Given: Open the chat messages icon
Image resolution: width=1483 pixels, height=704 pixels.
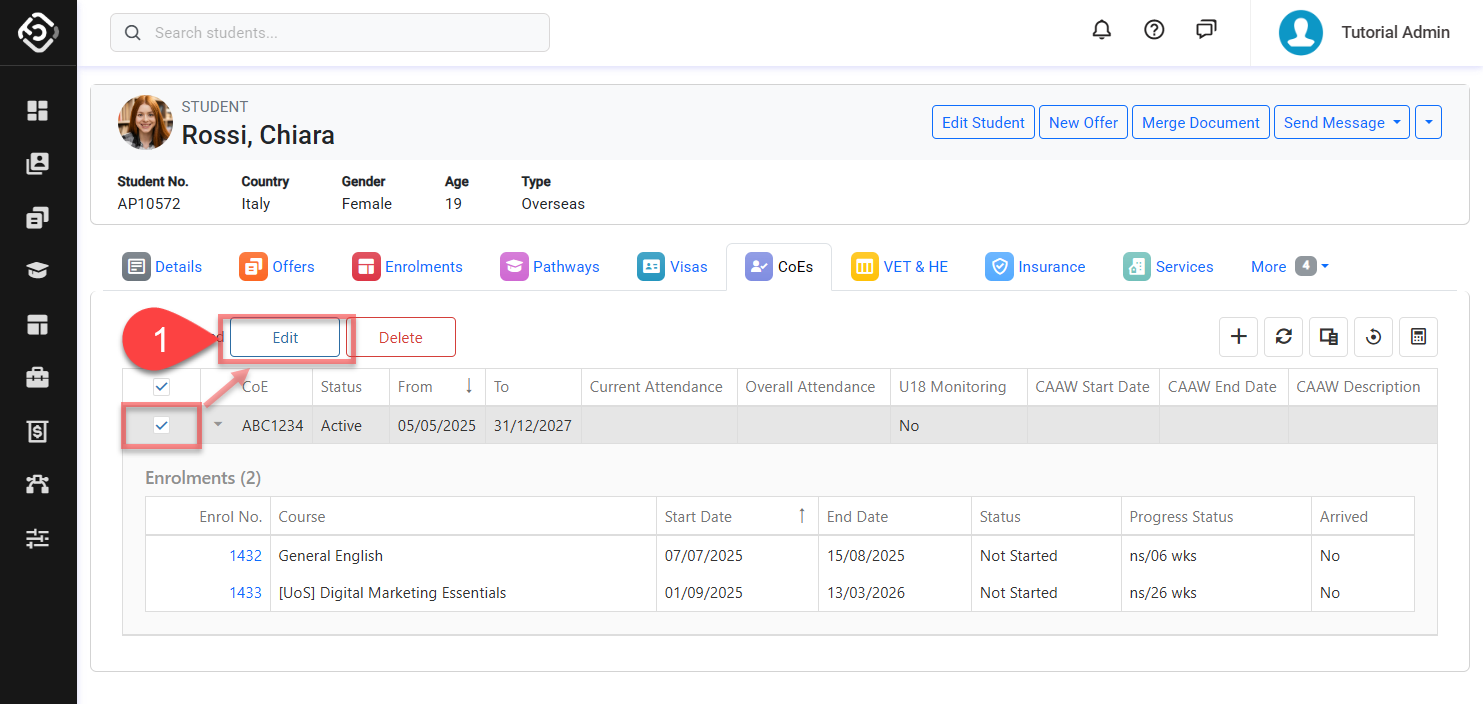Looking at the screenshot, I should pyautogui.click(x=1206, y=30).
